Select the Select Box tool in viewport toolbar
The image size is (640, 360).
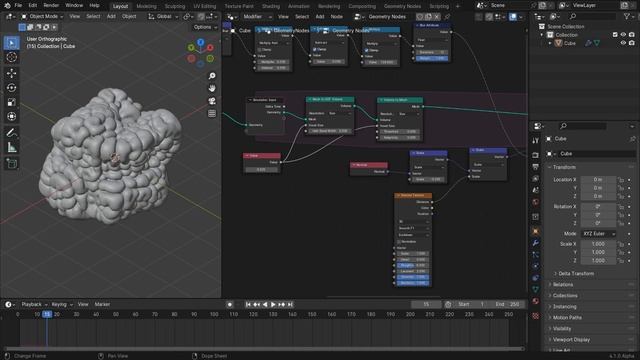[x=11, y=43]
